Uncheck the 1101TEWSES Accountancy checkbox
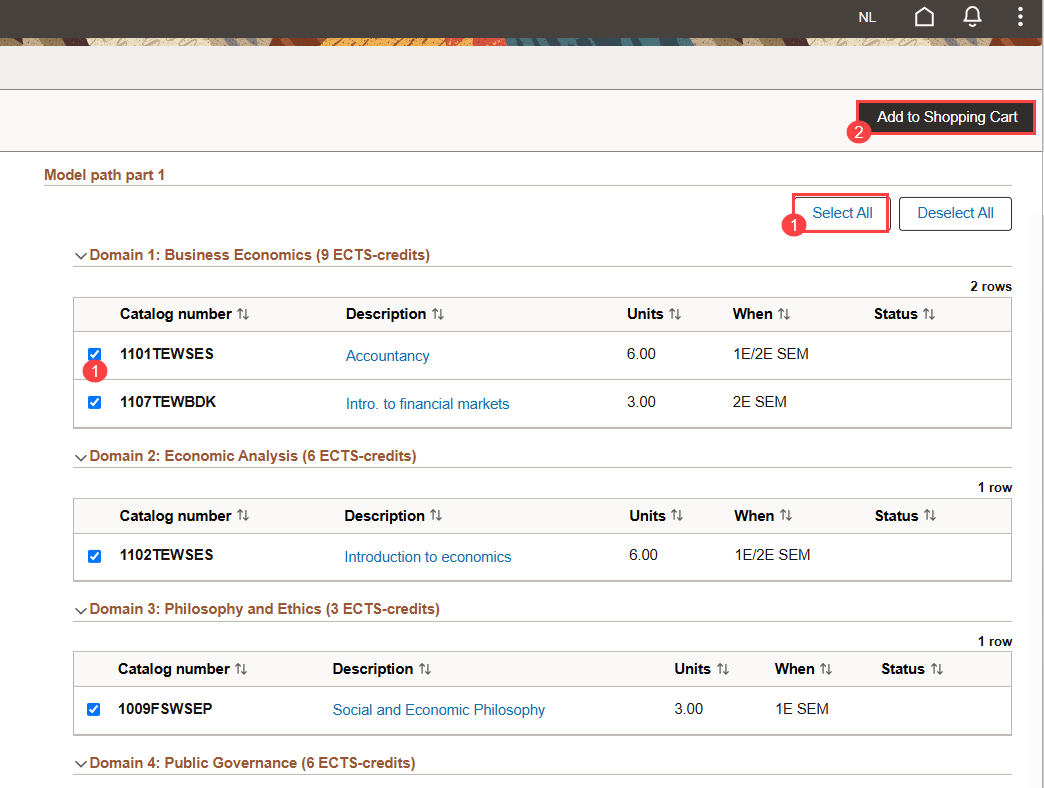The width and height of the screenshot is (1044, 788). pos(95,354)
